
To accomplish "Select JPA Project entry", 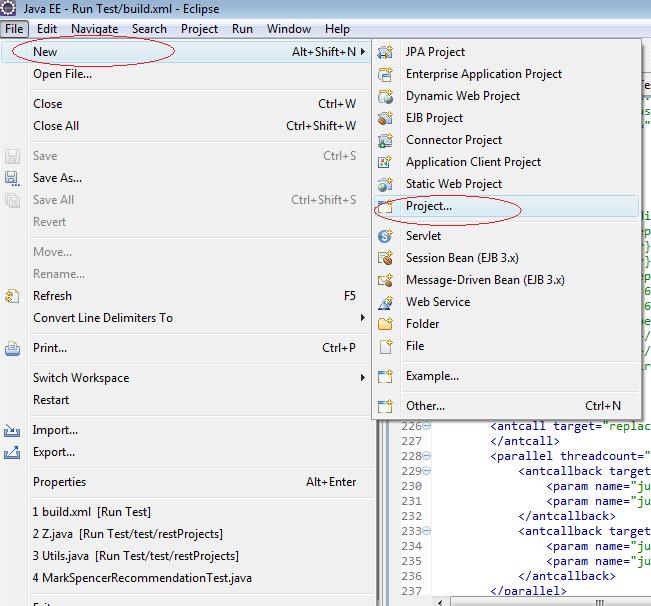I will point(507,52).
